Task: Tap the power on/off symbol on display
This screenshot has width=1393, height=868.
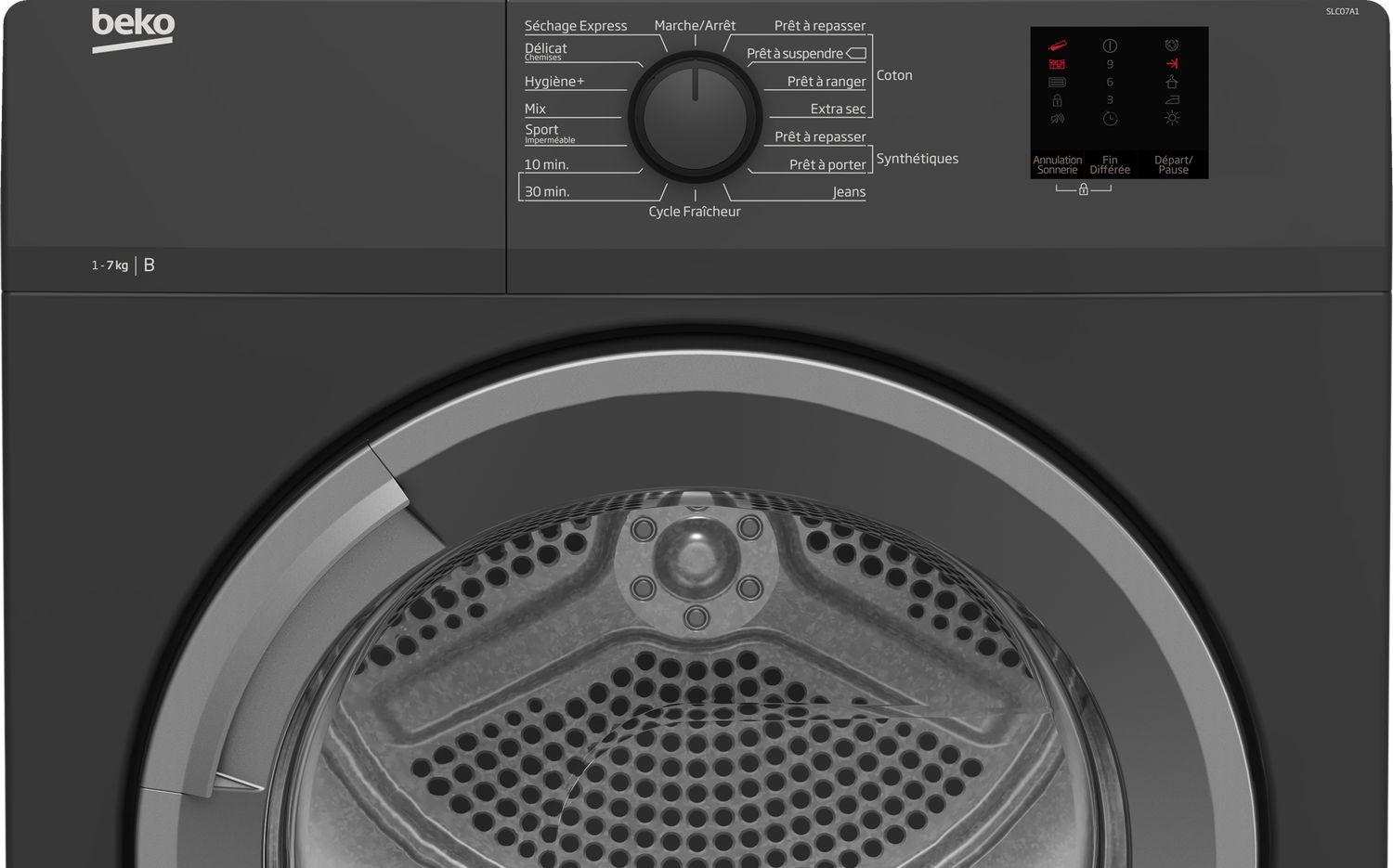Action: [x=1110, y=45]
